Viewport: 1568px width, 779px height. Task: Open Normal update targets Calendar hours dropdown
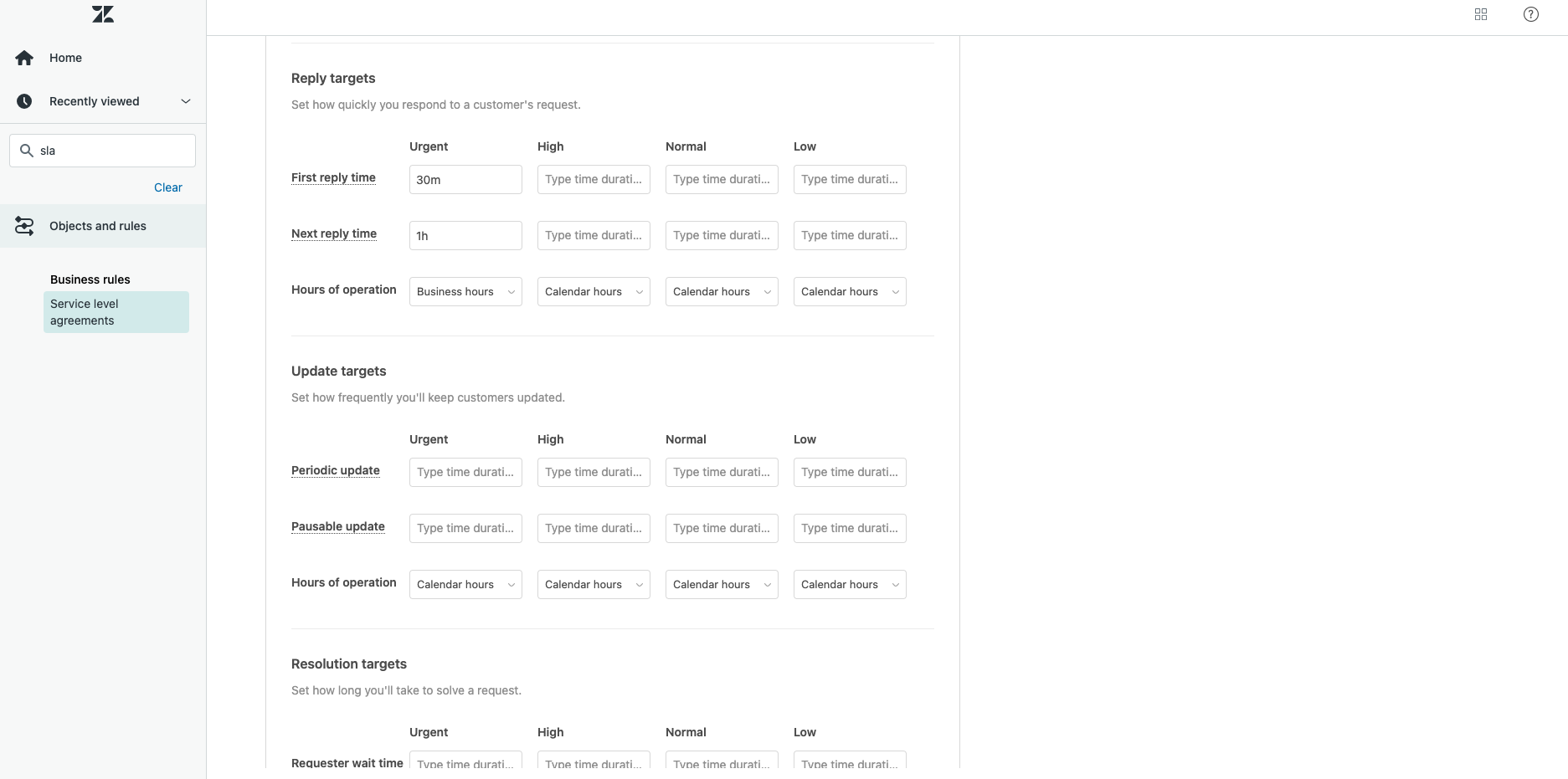[x=722, y=585]
